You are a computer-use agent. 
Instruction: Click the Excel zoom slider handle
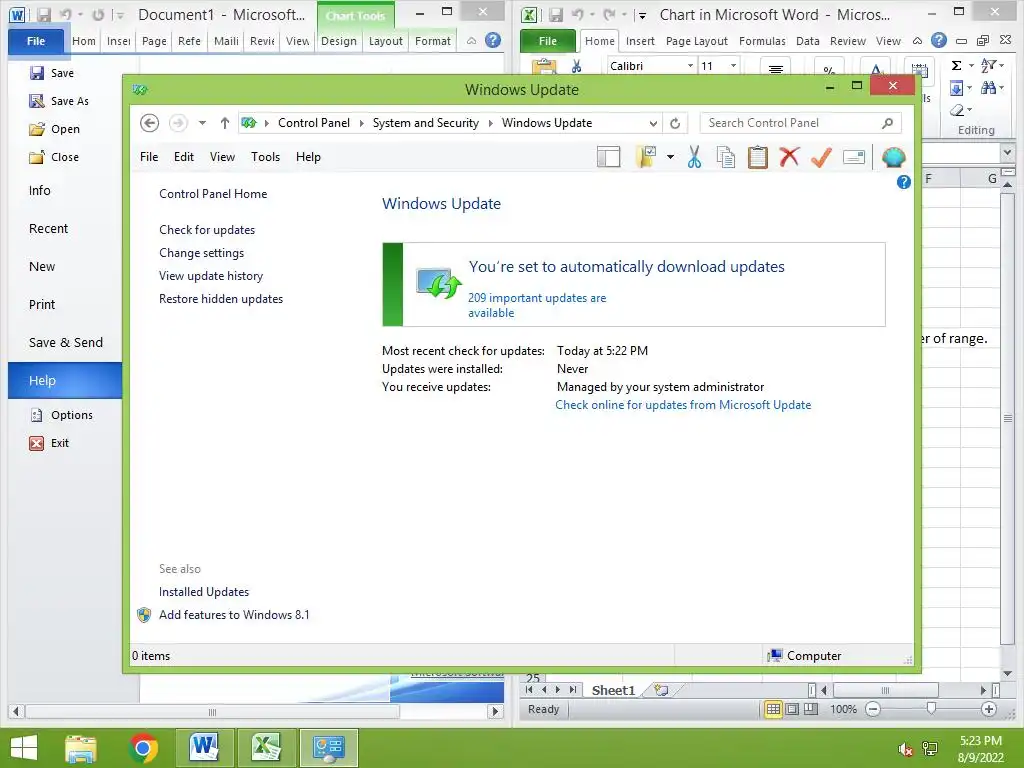[x=931, y=709]
